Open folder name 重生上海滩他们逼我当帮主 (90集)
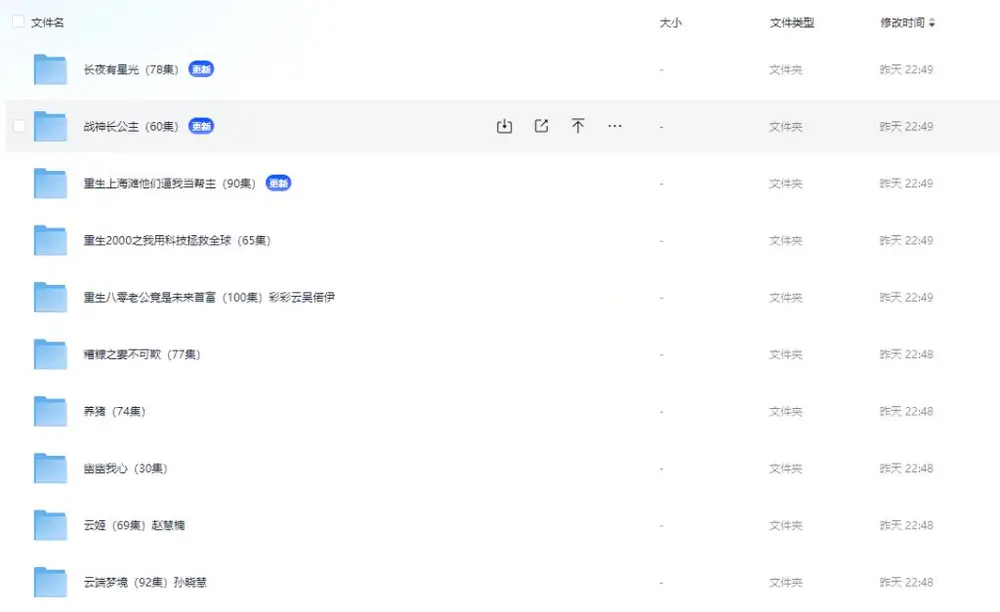This screenshot has height=612, width=1000. [170, 184]
